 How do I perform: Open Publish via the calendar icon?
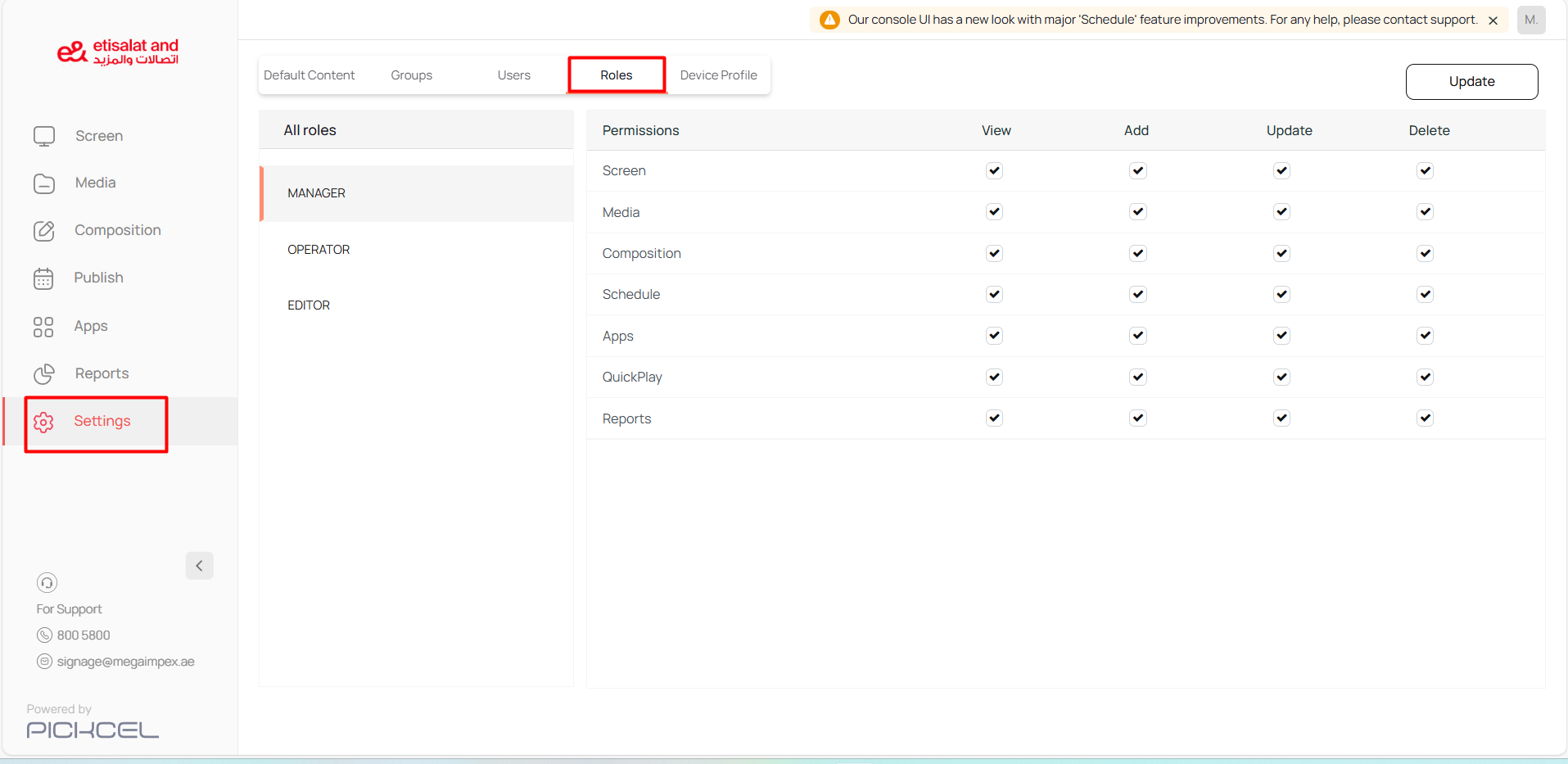pos(44,278)
